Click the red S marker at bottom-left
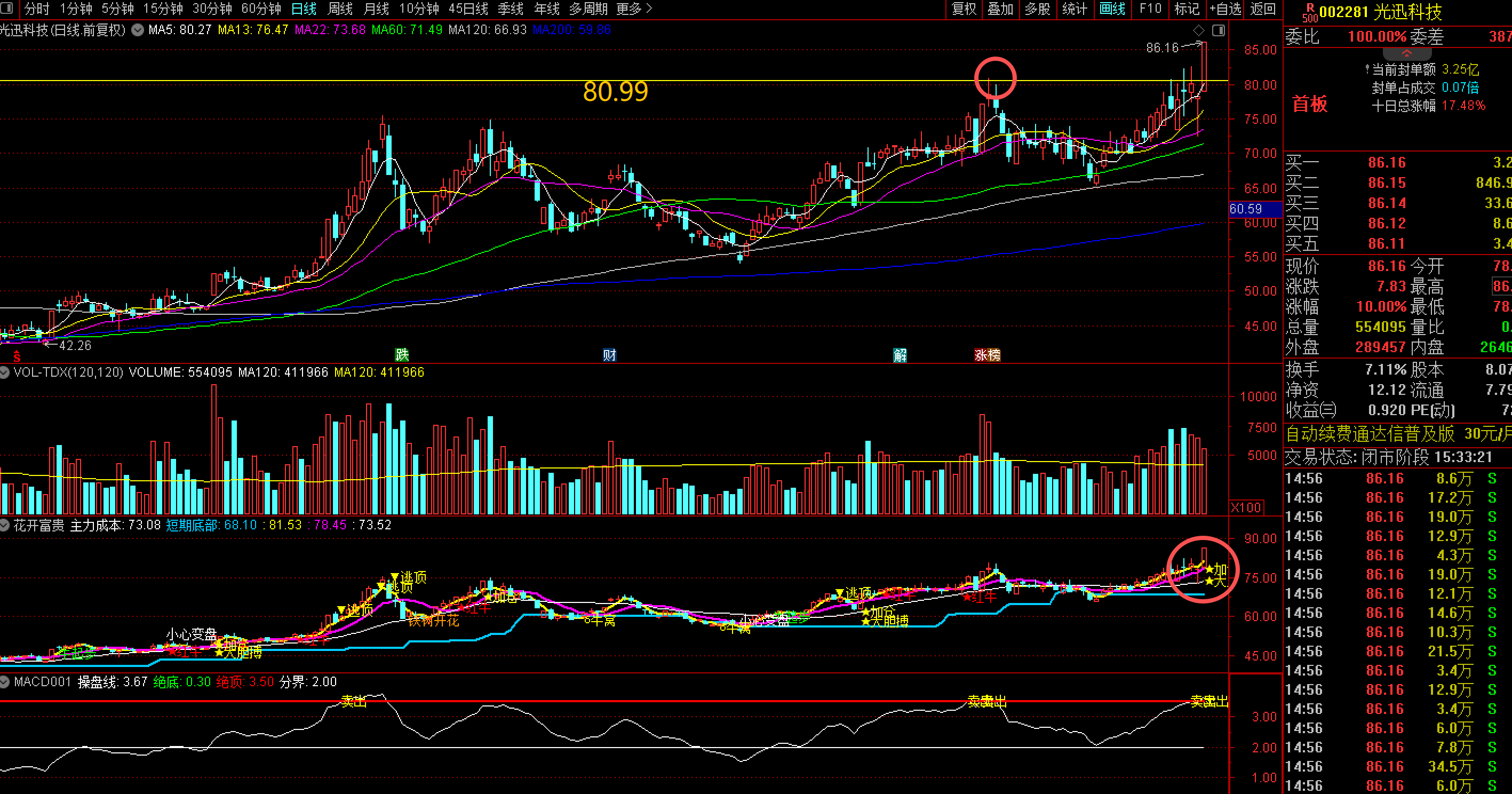This screenshot has width=1512, height=794. pyautogui.click(x=17, y=355)
